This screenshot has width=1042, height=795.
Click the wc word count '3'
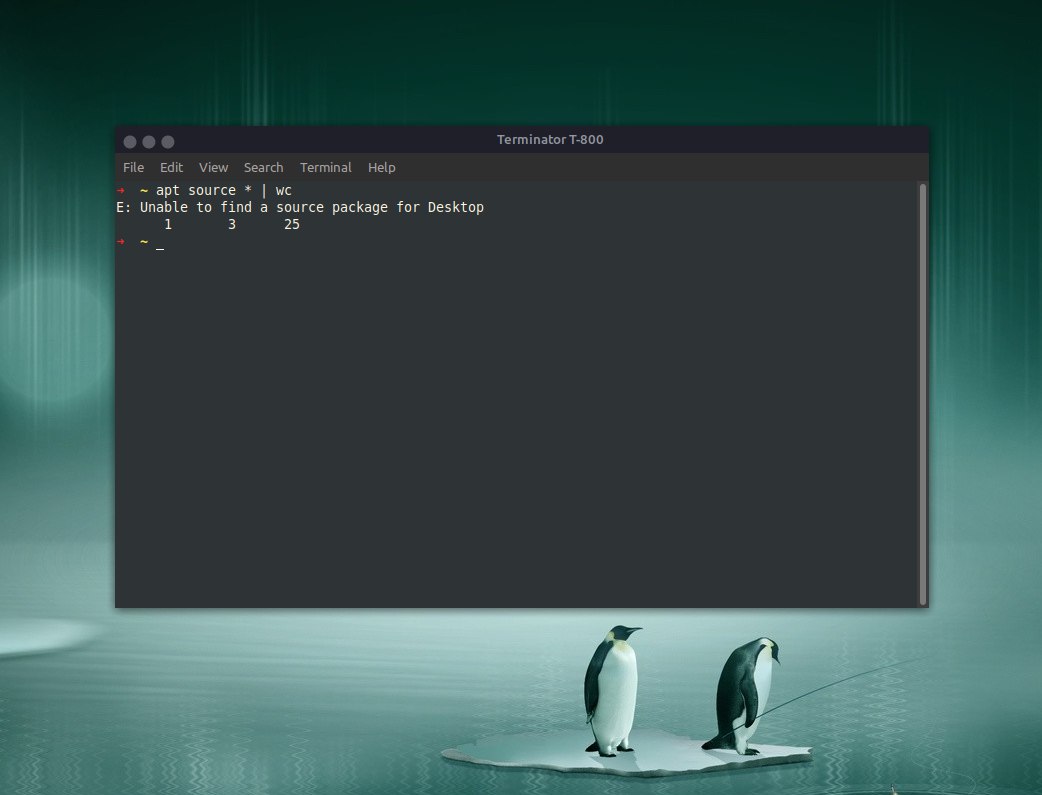[x=232, y=225]
